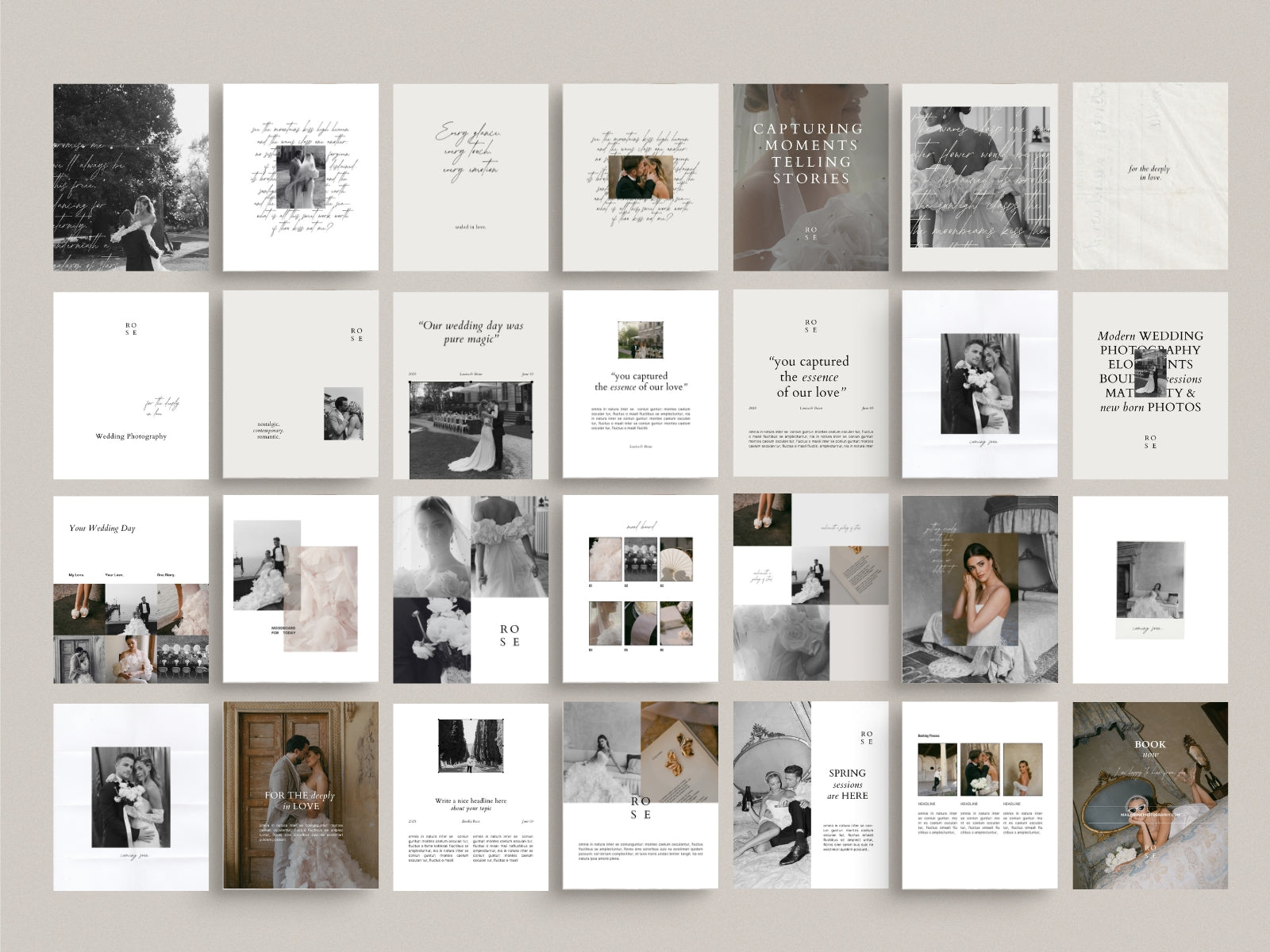Select the "Every glance, every touch" script card
Screen dimensions: 1270x952
[471, 178]
